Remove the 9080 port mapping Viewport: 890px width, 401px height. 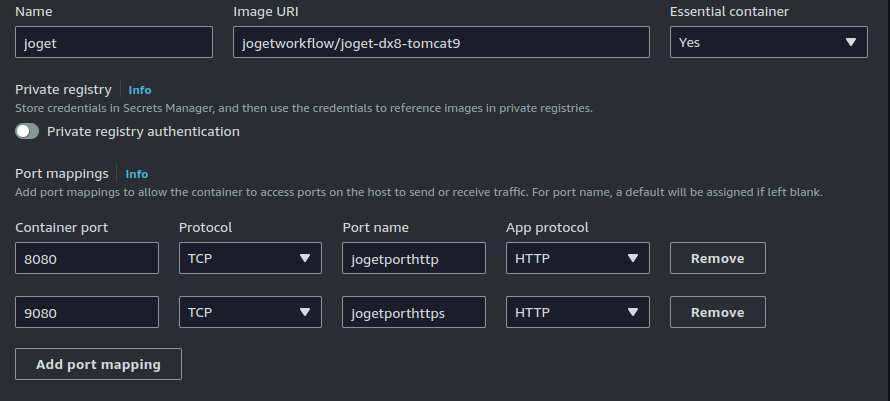pyautogui.click(x=717, y=312)
